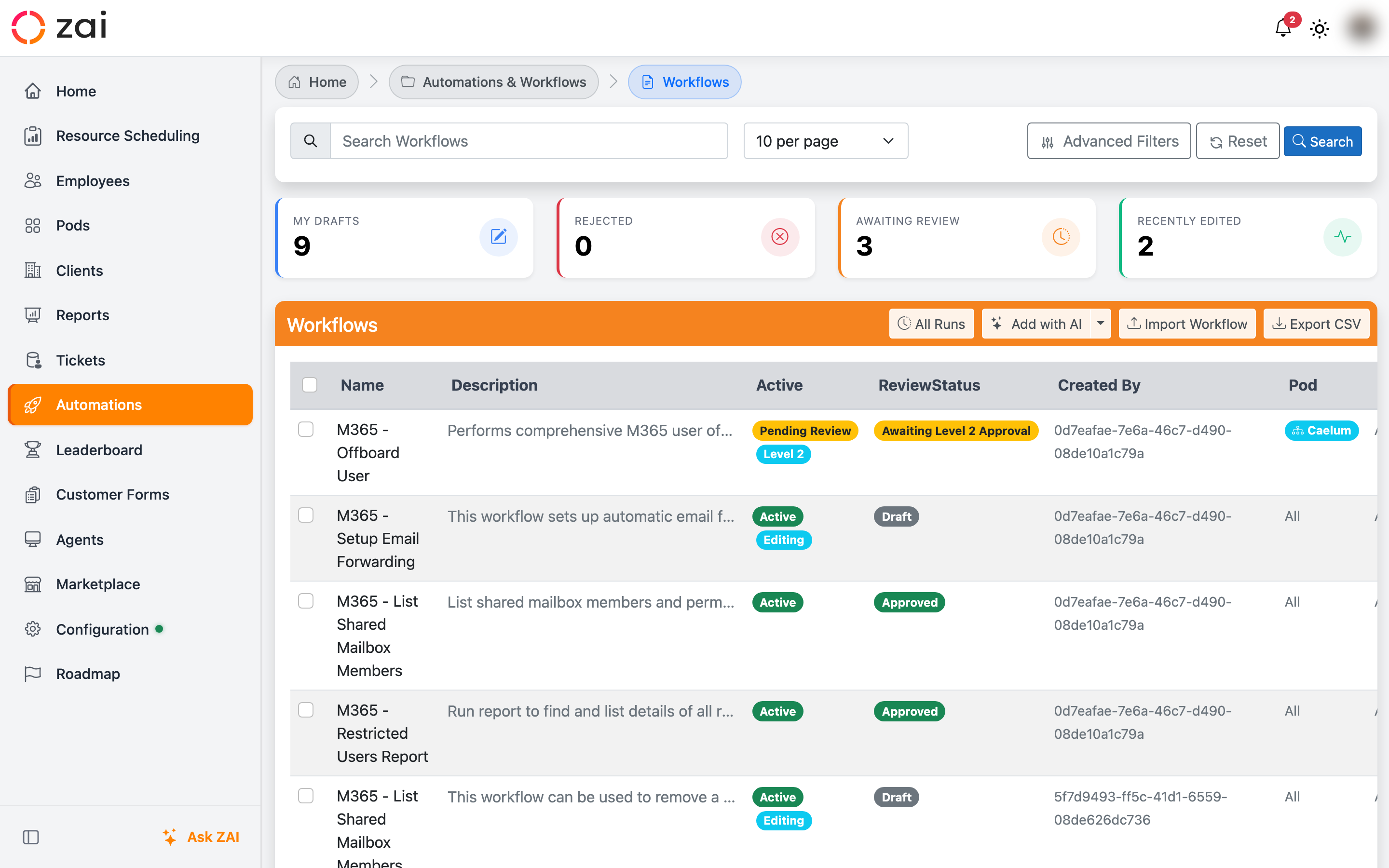Click the zai logo
Screen dimensions: 1389x868
59,27
